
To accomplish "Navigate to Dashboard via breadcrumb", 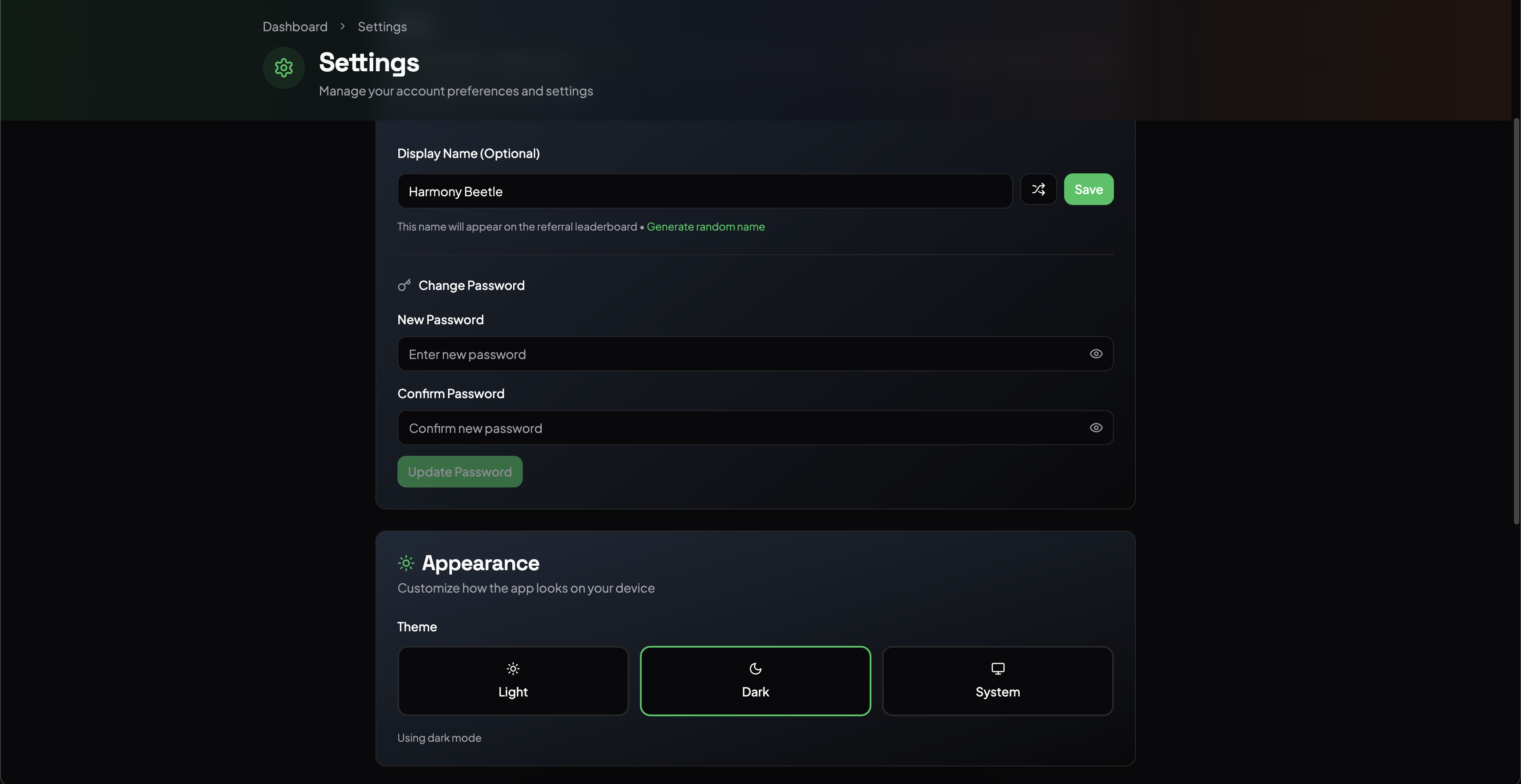I will [294, 26].
